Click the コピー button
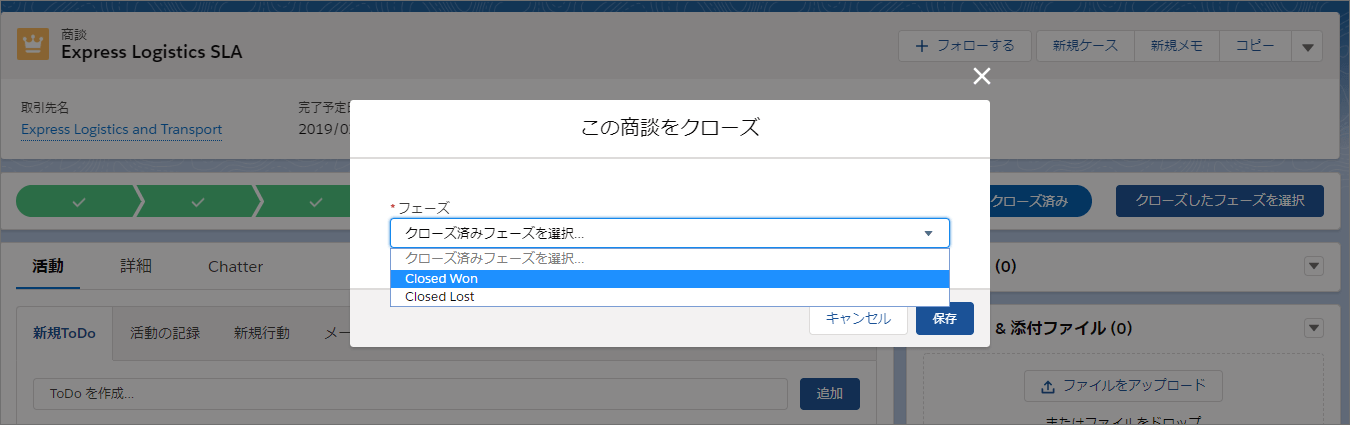The image size is (1350, 425). point(1254,46)
